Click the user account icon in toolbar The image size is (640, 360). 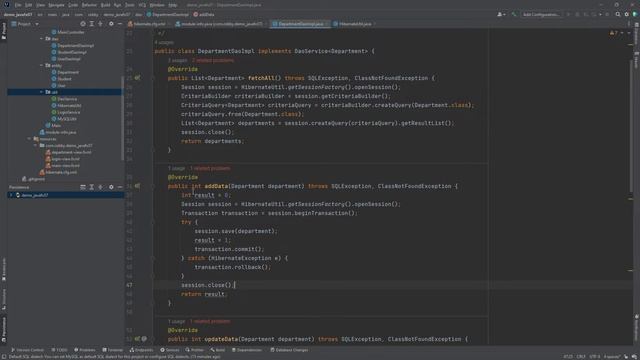(x=501, y=14)
